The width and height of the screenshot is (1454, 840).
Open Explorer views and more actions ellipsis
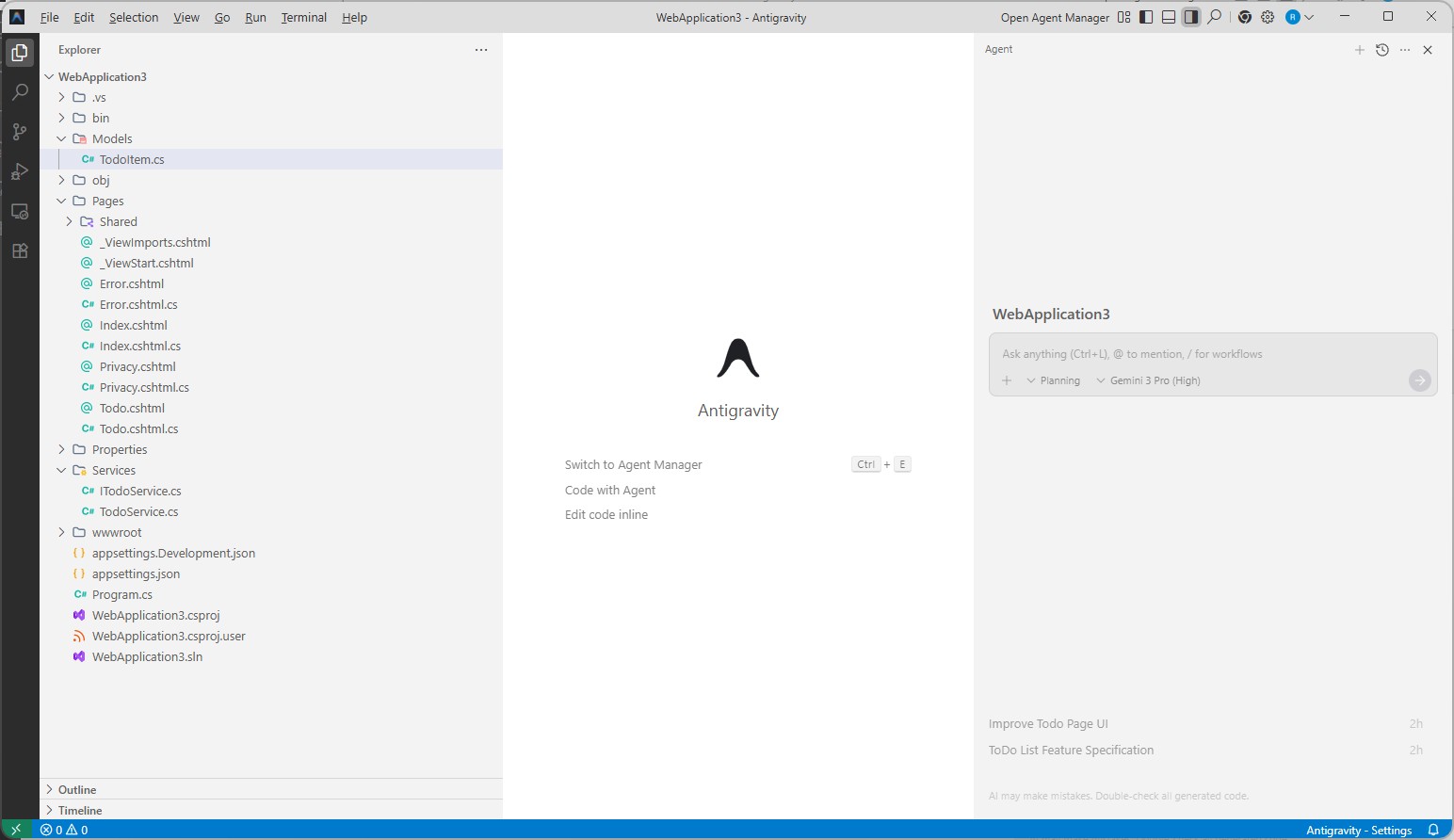coord(481,50)
